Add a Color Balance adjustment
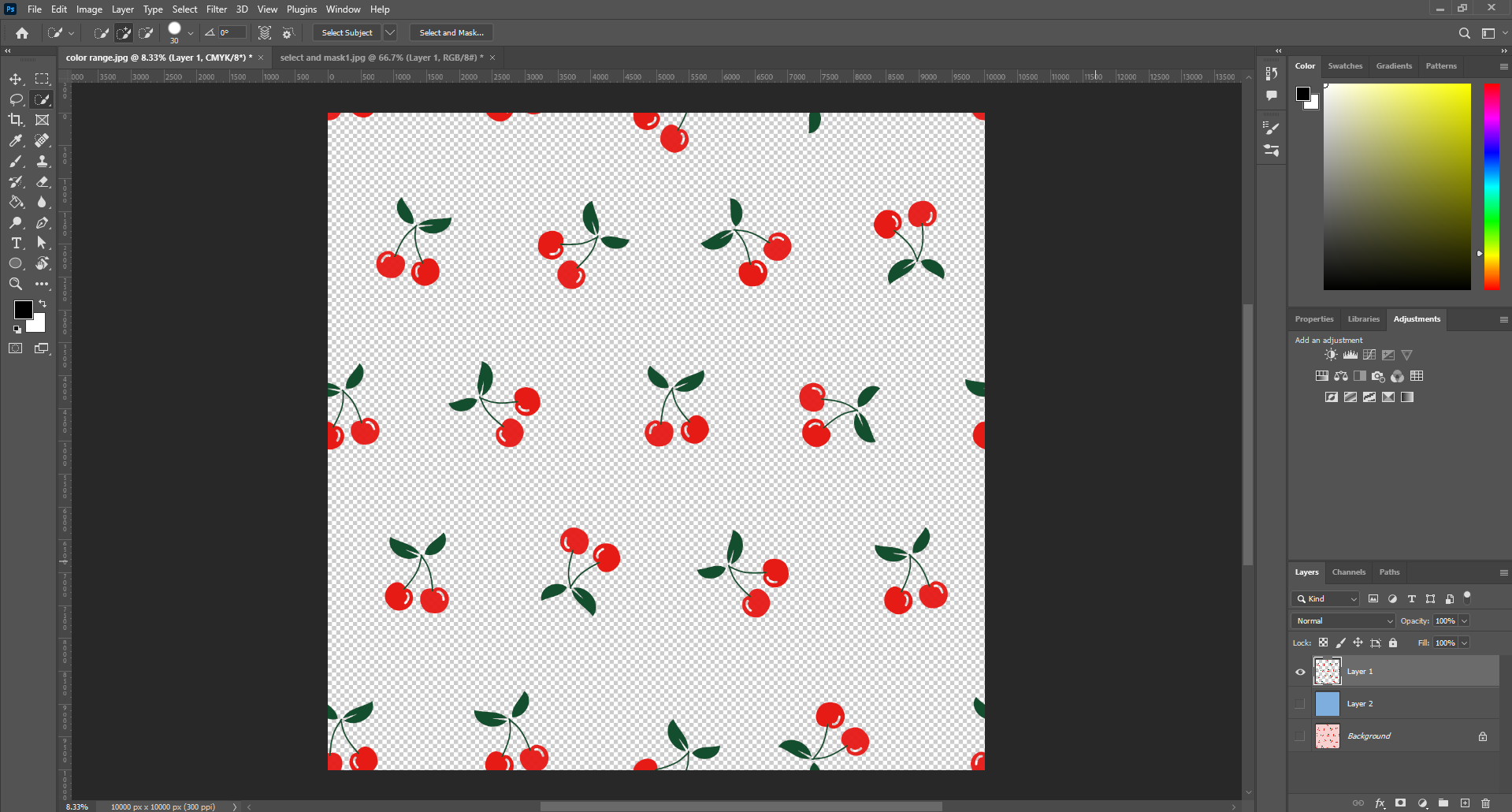This screenshot has height=812, width=1512. pos(1341,376)
